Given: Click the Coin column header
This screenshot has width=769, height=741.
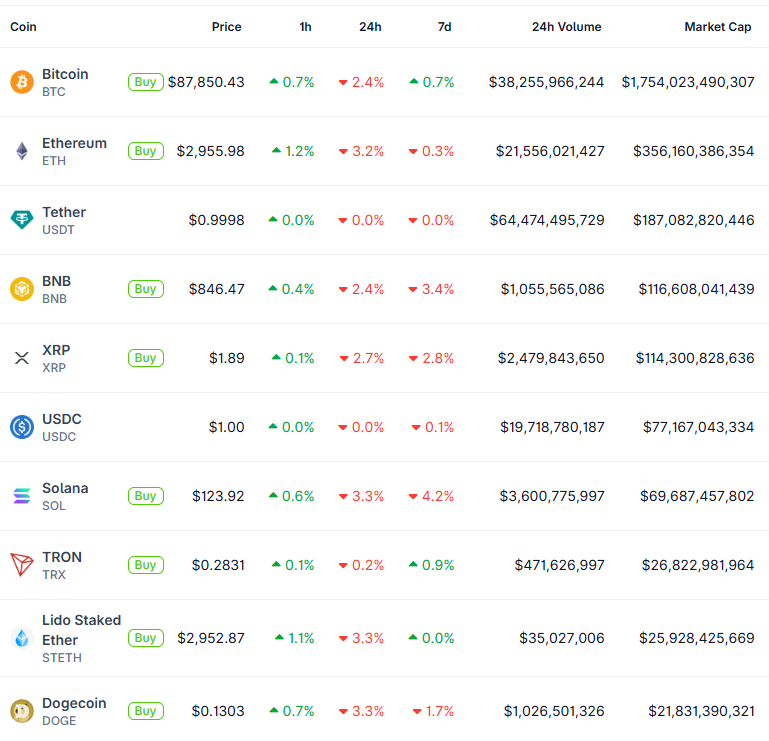Looking at the screenshot, I should point(23,27).
